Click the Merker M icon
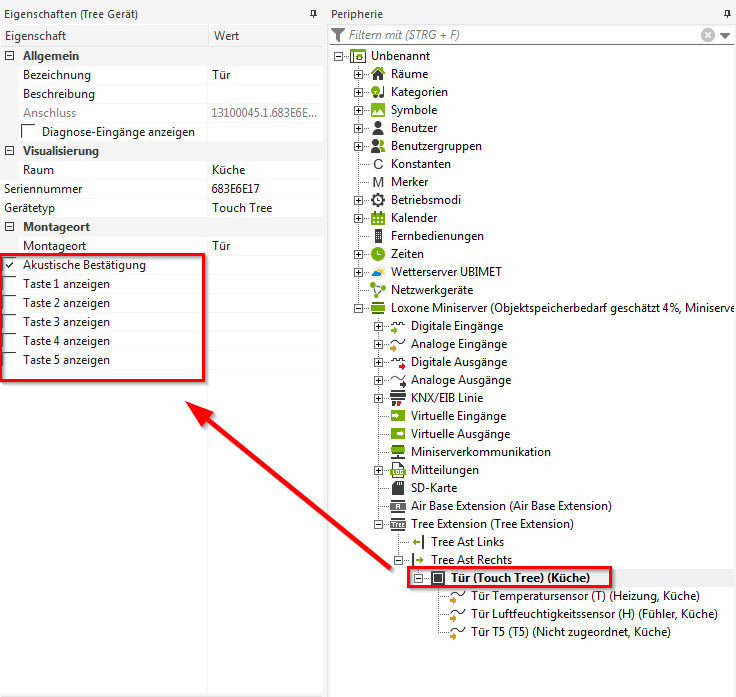736x697 pixels. (x=378, y=182)
